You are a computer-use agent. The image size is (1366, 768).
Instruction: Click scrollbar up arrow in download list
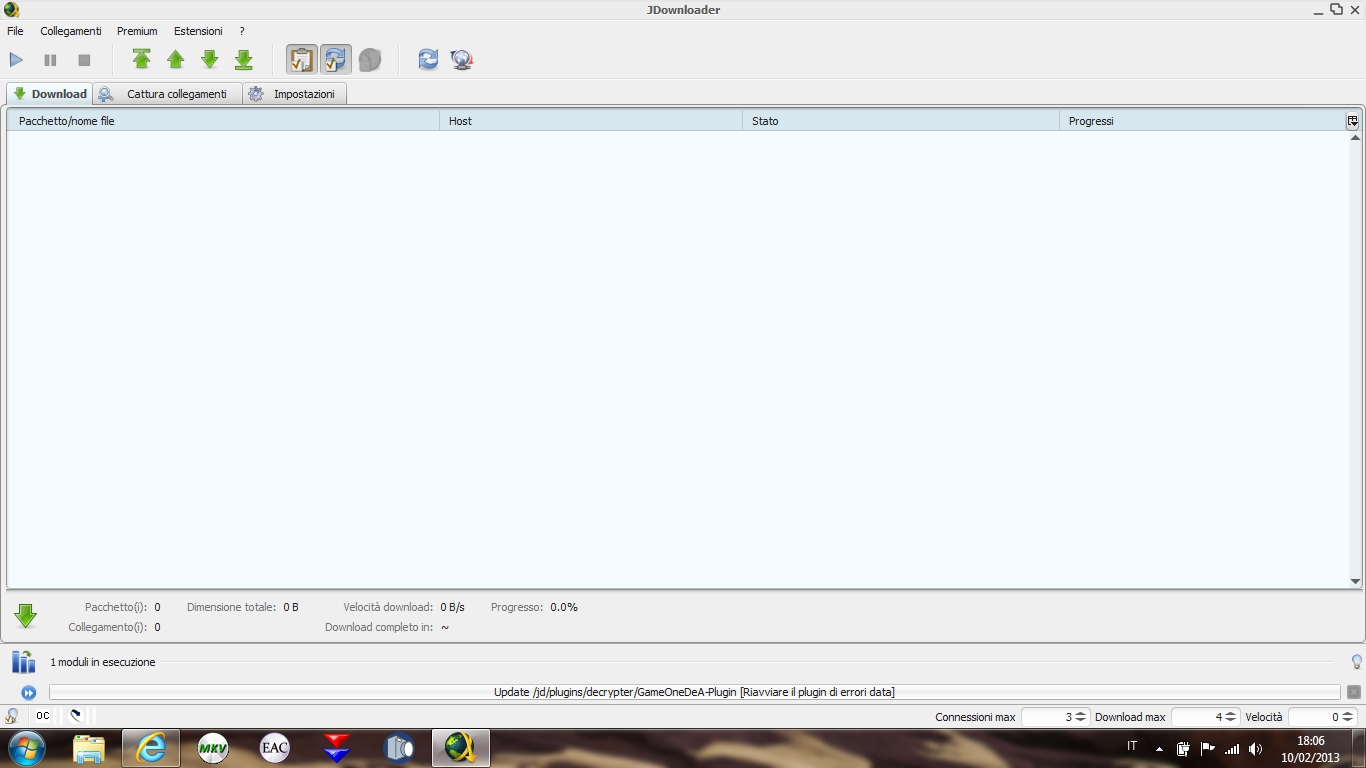point(1355,137)
